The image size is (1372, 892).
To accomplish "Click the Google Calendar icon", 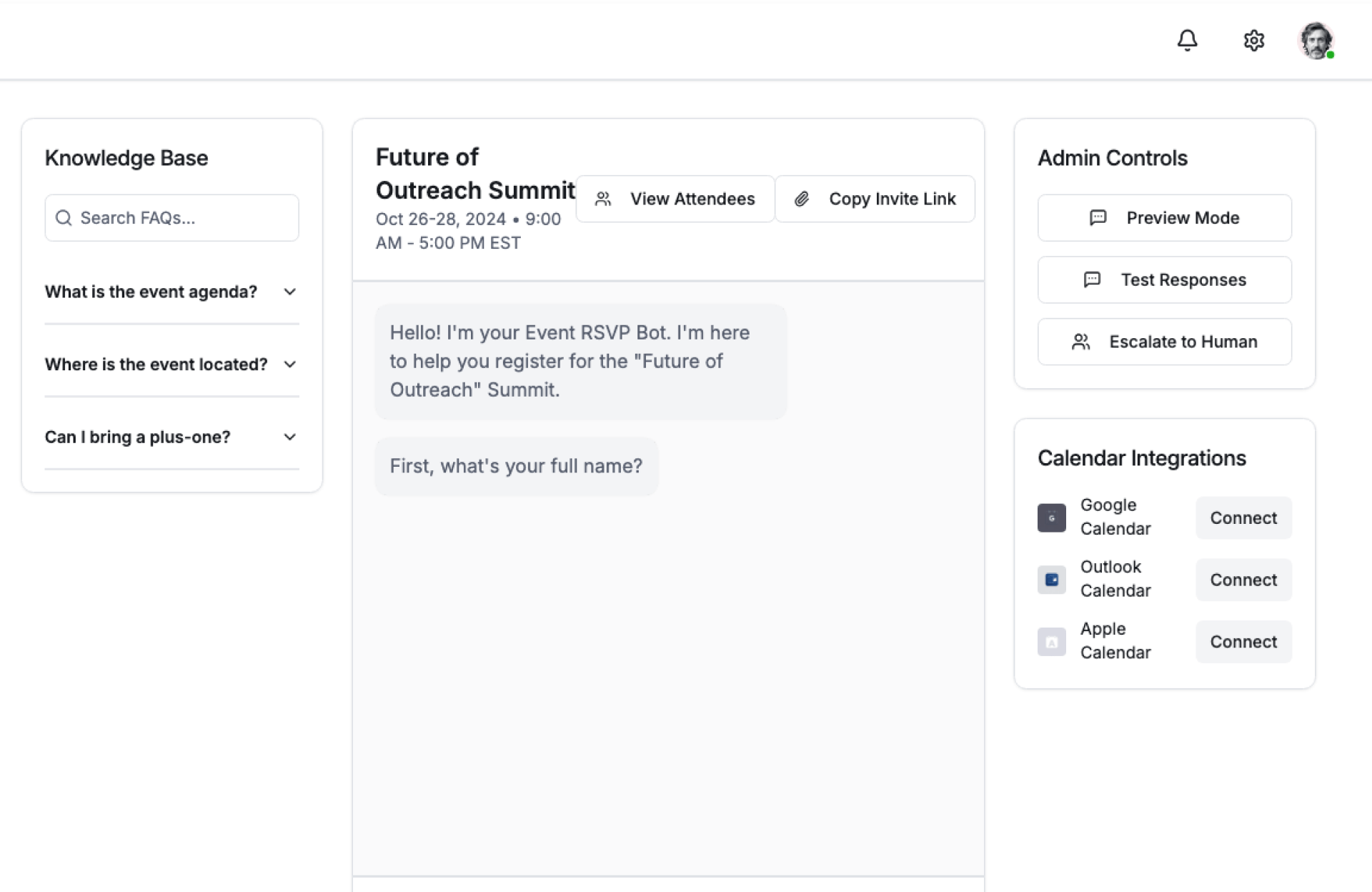I will (1051, 517).
